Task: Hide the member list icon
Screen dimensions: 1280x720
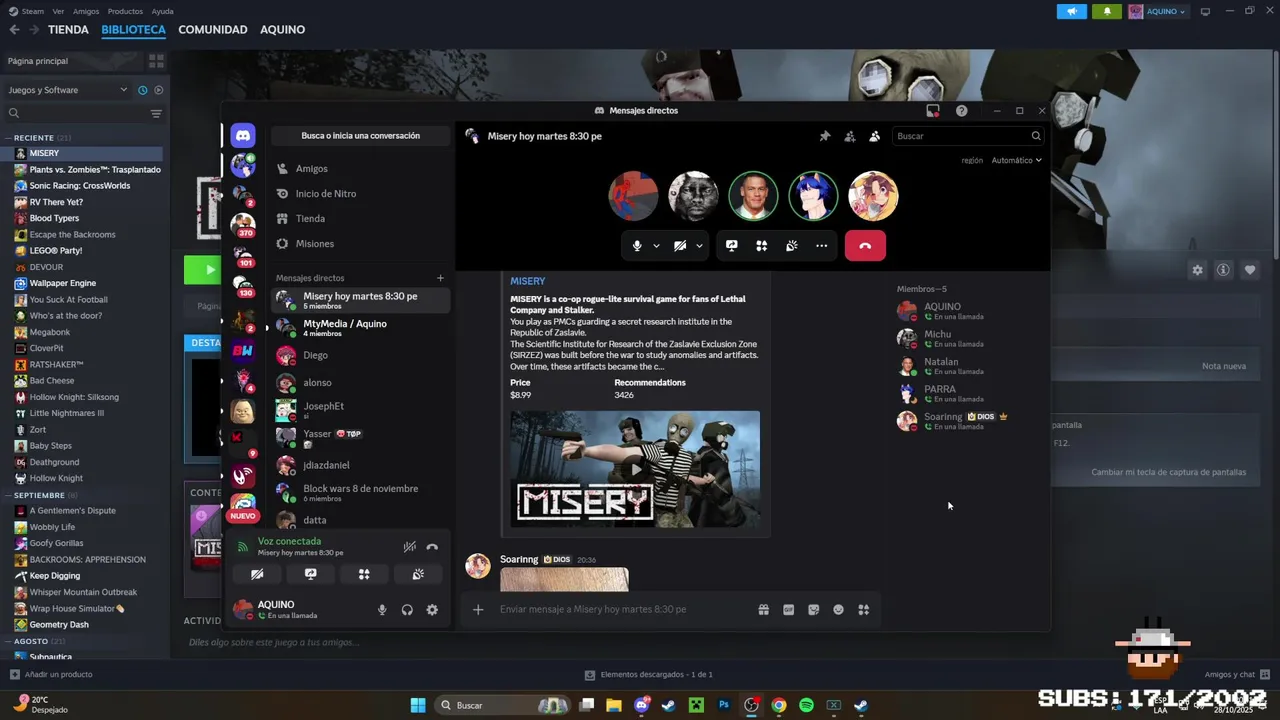Action: click(875, 136)
